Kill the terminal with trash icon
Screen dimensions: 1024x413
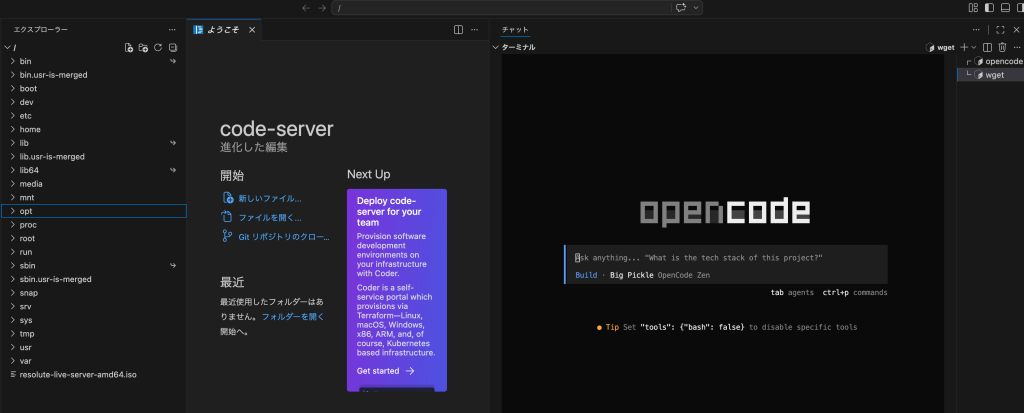[1002, 47]
